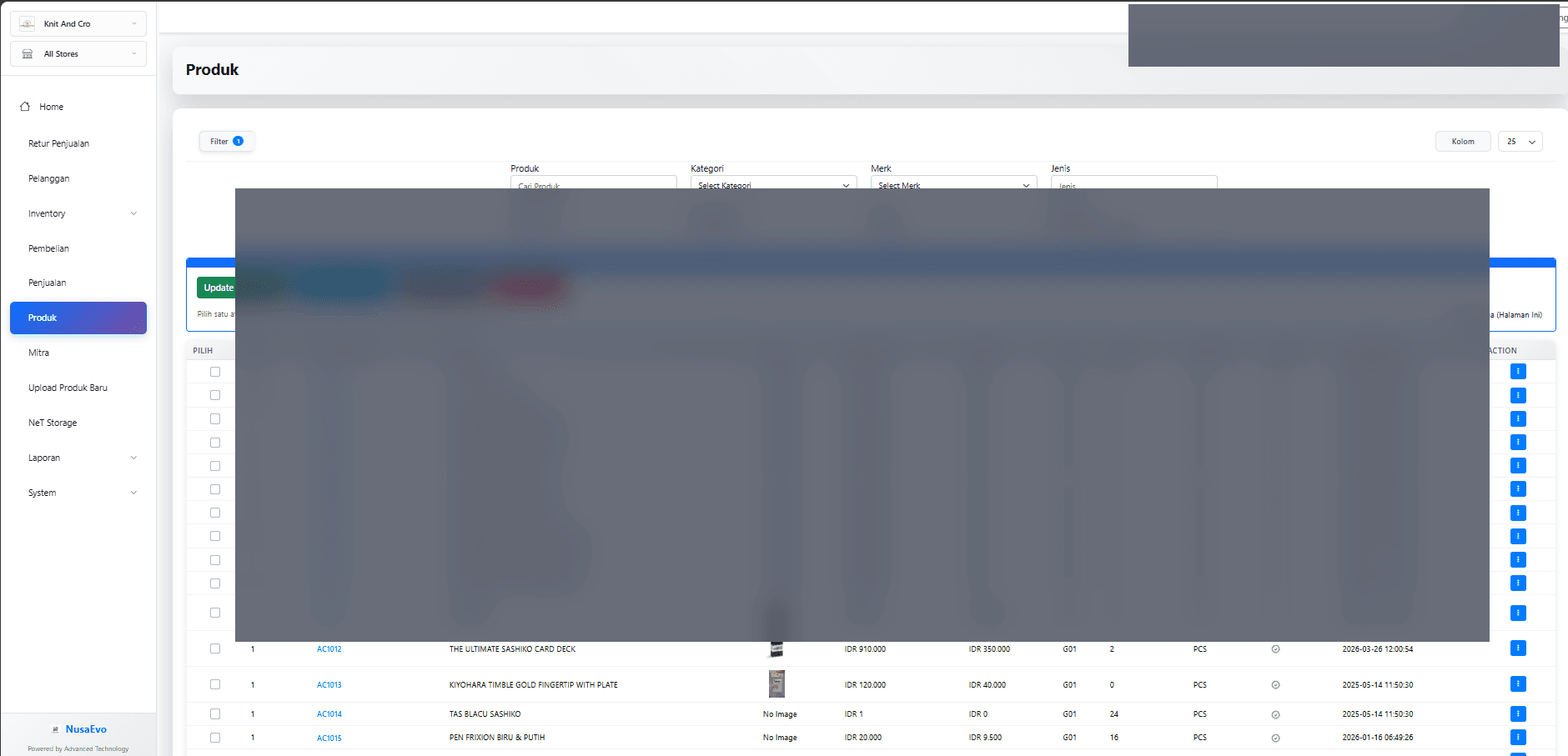Screen dimensions: 1568x756
Task: Open the Select Kategori dropdown
Action: tap(773, 183)
